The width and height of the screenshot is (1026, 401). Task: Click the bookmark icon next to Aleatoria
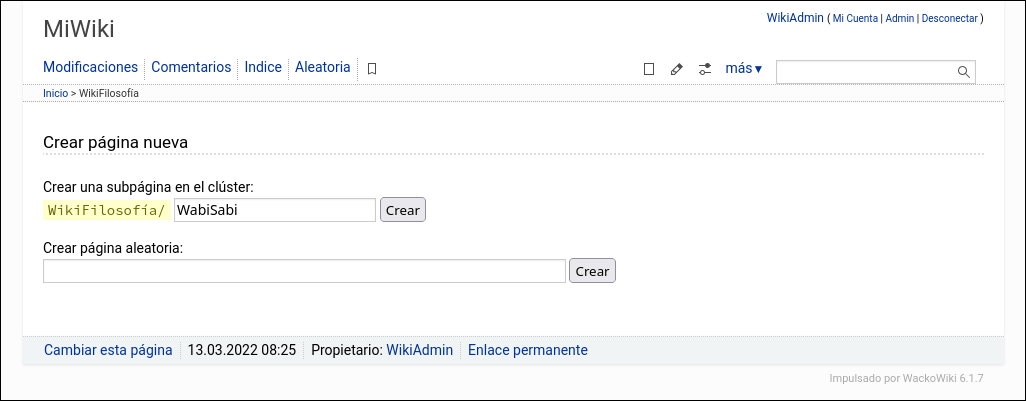tap(372, 69)
